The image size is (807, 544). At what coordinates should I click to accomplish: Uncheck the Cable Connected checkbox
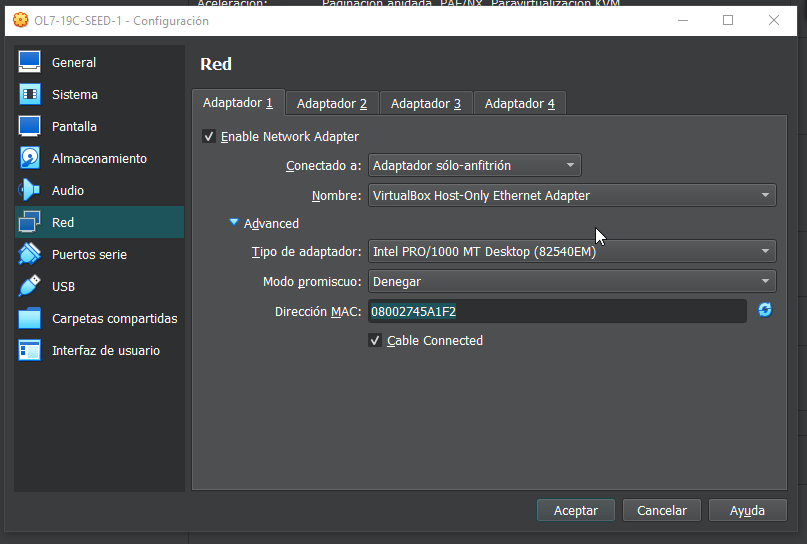tap(375, 340)
